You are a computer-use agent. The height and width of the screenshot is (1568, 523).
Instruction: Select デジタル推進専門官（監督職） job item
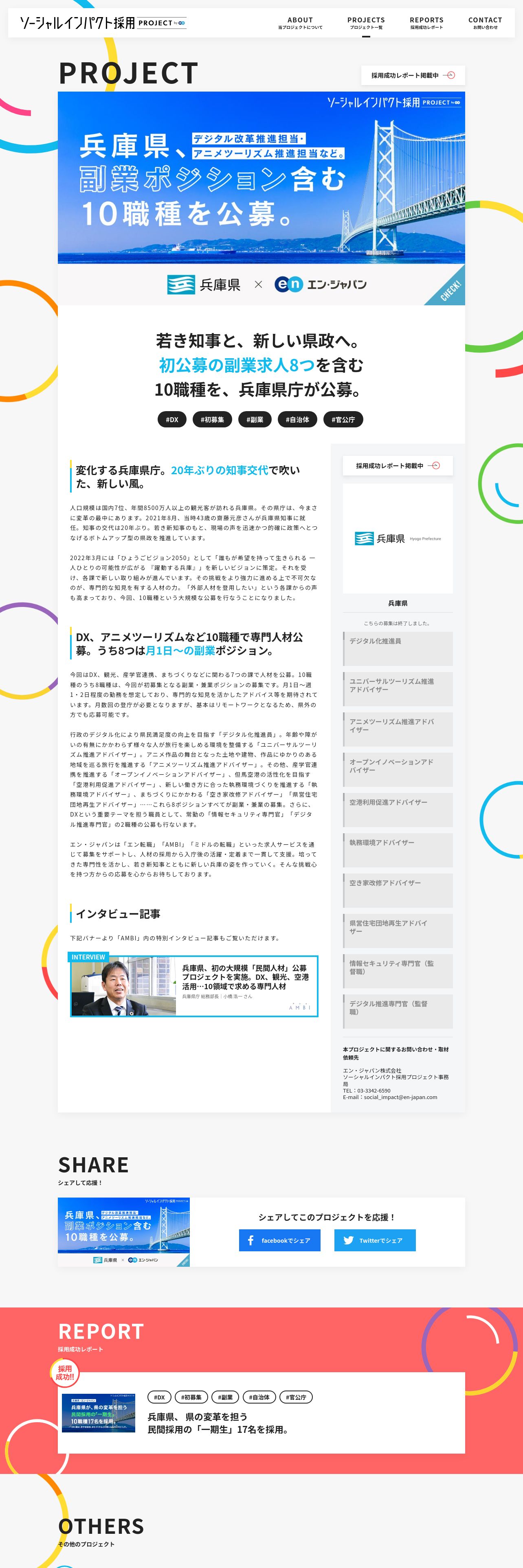pyautogui.click(x=398, y=1012)
